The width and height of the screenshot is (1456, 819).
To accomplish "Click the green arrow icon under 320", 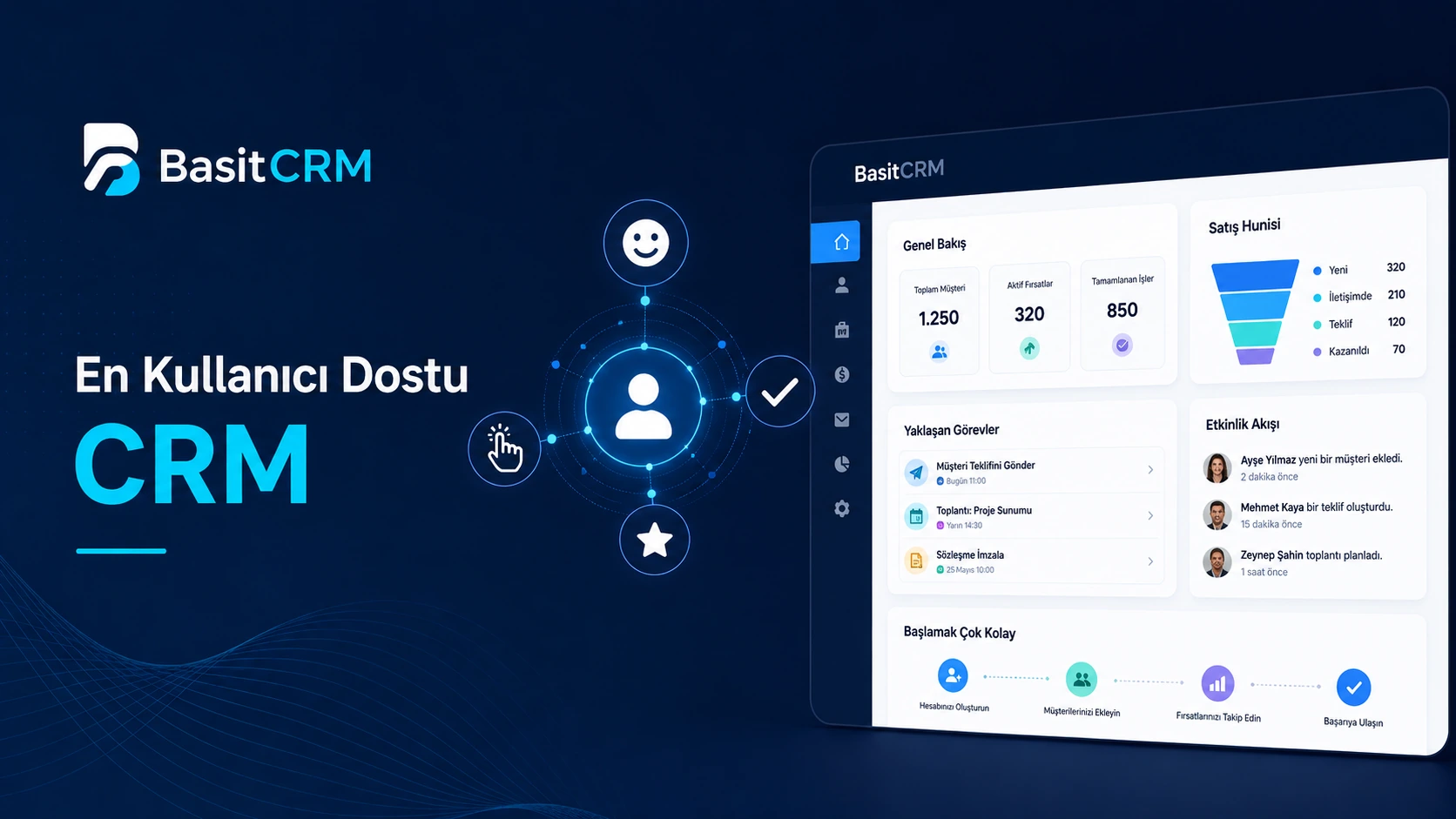I will 1029,348.
